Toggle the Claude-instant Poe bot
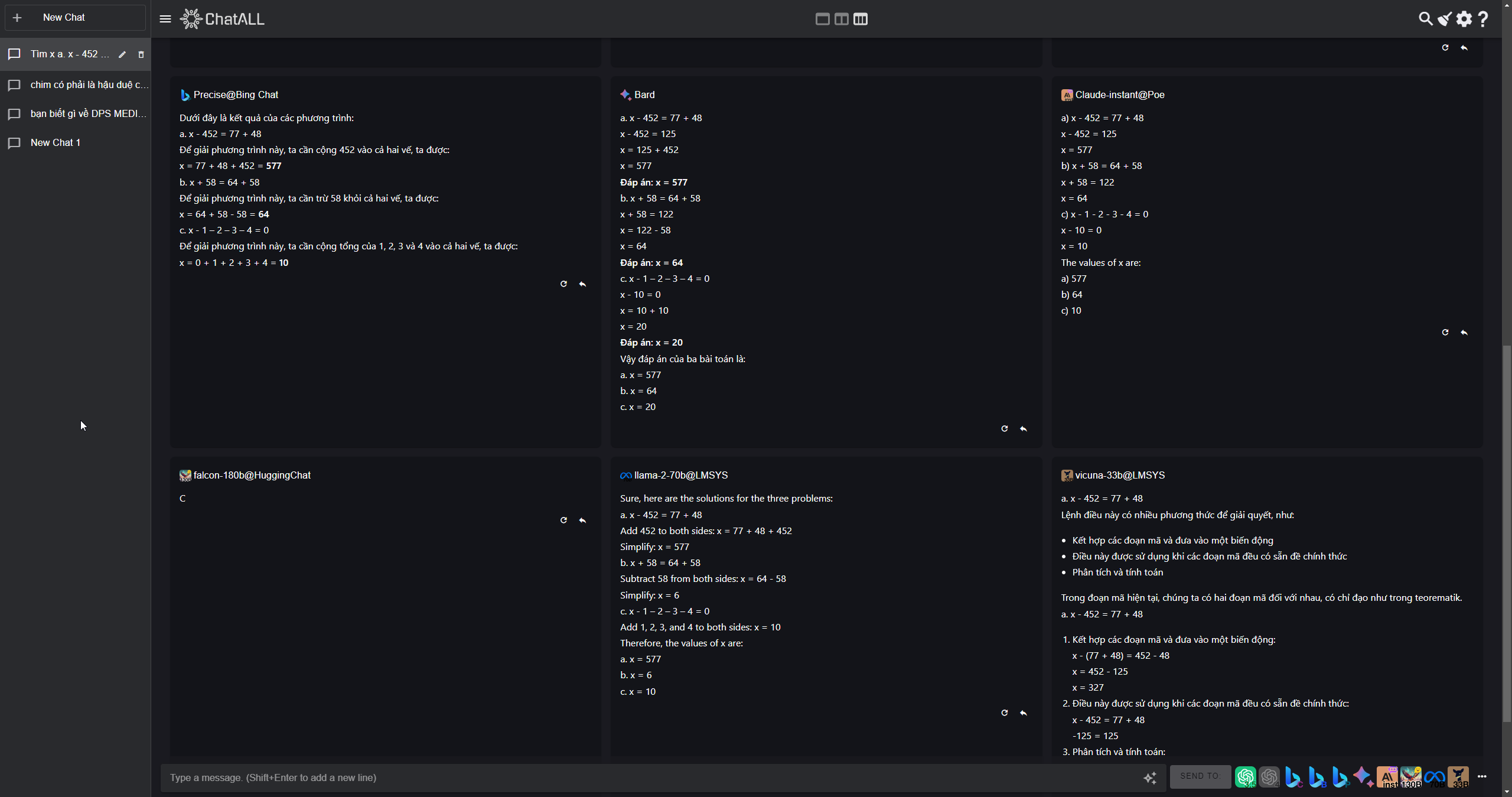 click(x=1387, y=777)
